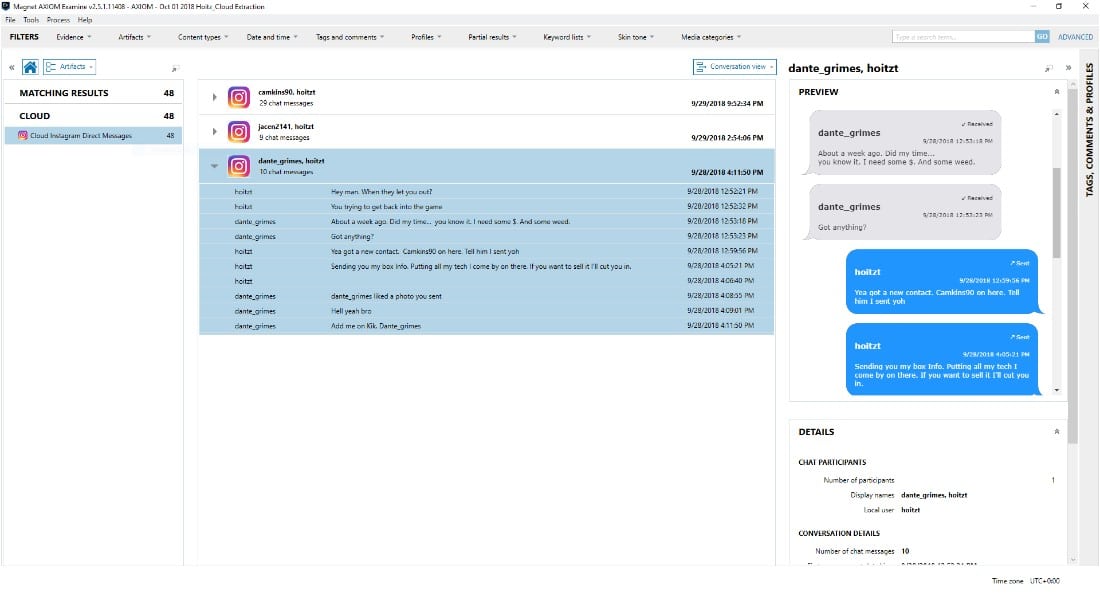Viewport: 1100px width, 596px height.
Task: Collapse right details panel chevrons
Action: [x=1068, y=68]
